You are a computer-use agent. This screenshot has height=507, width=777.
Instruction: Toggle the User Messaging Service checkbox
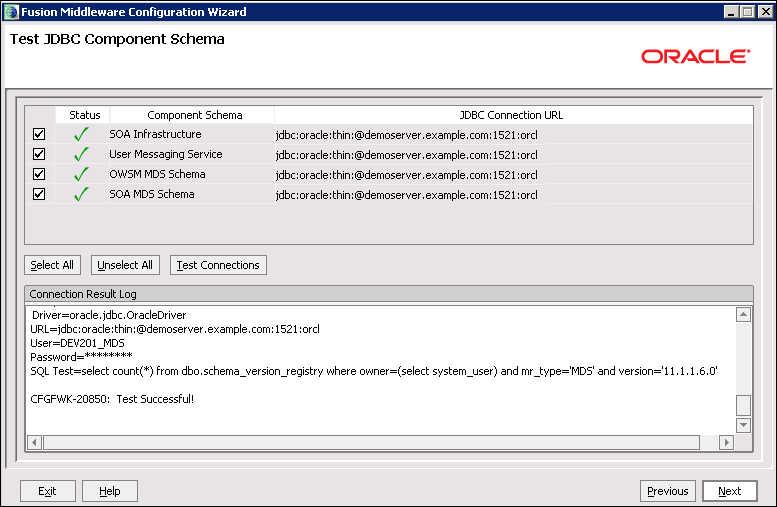pyautogui.click(x=39, y=155)
